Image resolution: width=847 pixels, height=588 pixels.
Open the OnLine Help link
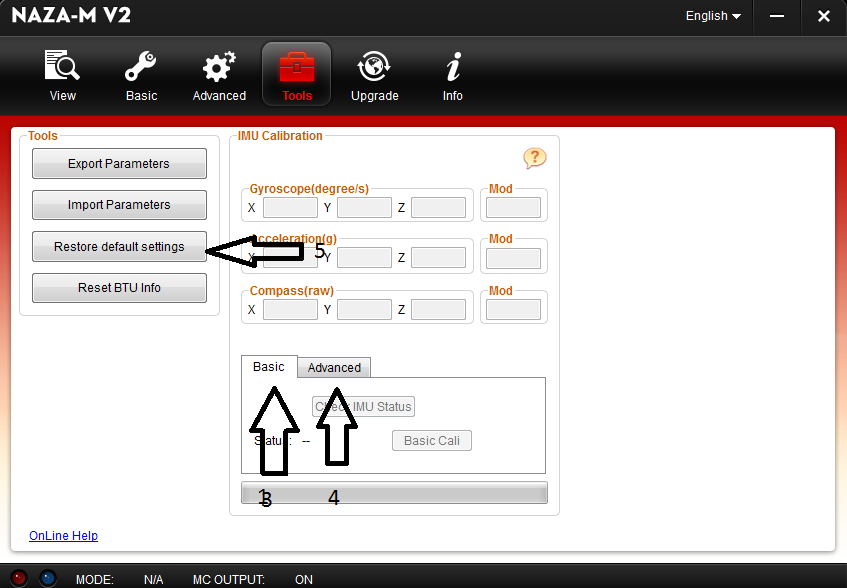tap(63, 536)
